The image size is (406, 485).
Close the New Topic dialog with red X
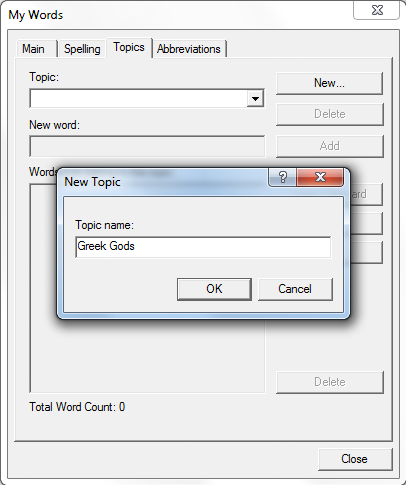[x=320, y=177]
